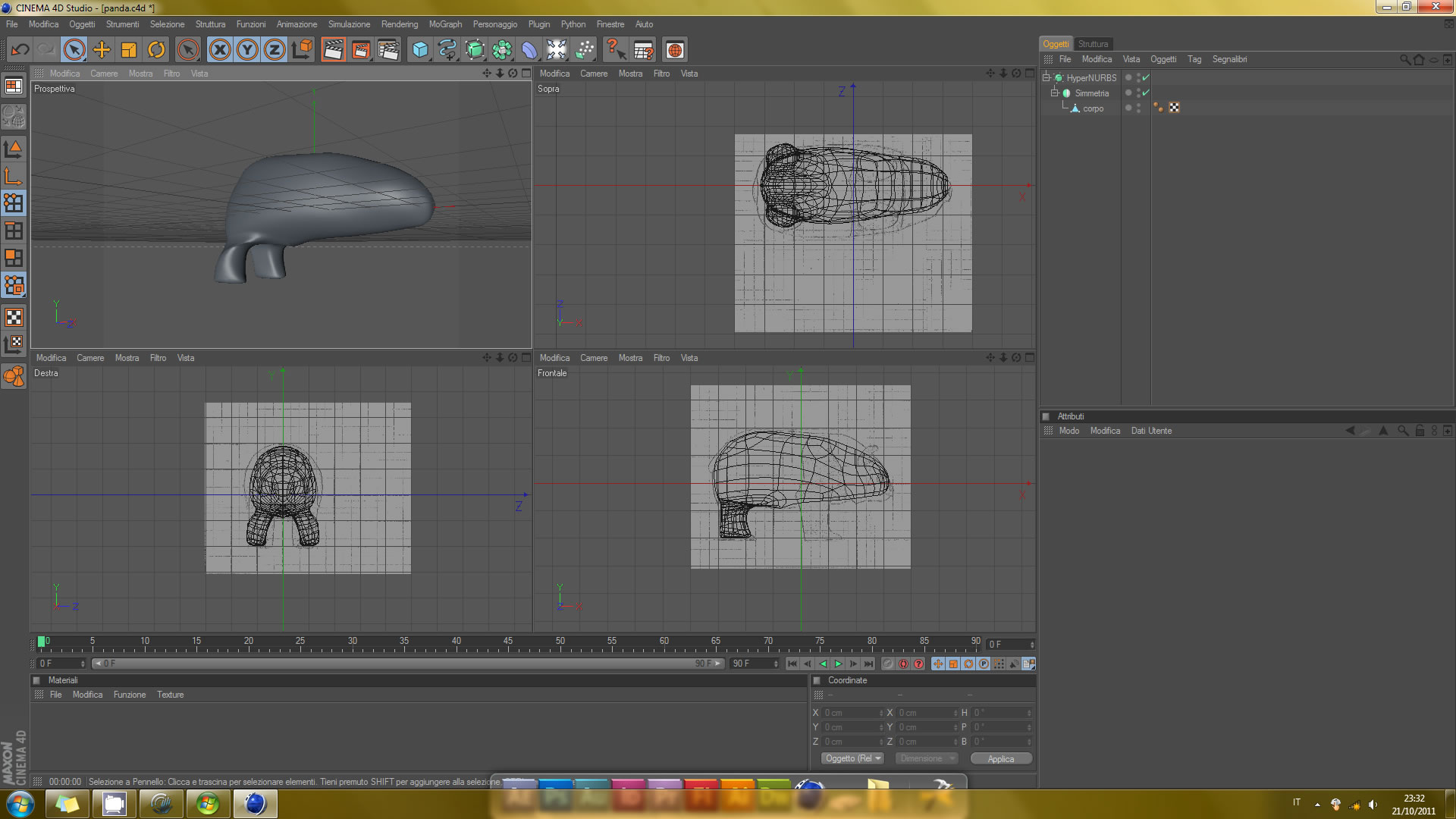Screen dimensions: 1456x819
Task: Open the MoGraph menu
Action: point(445,24)
